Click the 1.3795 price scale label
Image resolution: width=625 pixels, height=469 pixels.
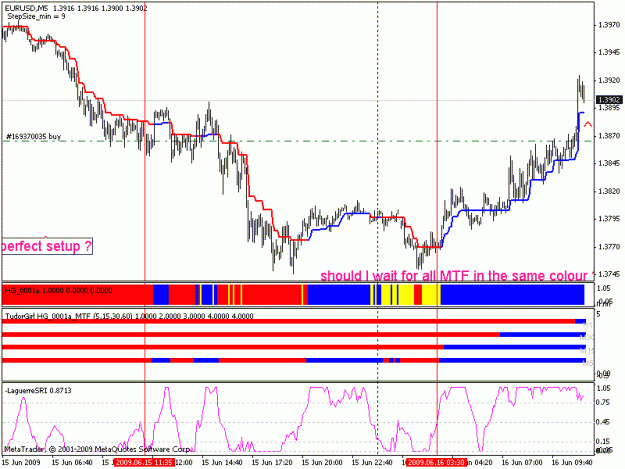pos(609,219)
